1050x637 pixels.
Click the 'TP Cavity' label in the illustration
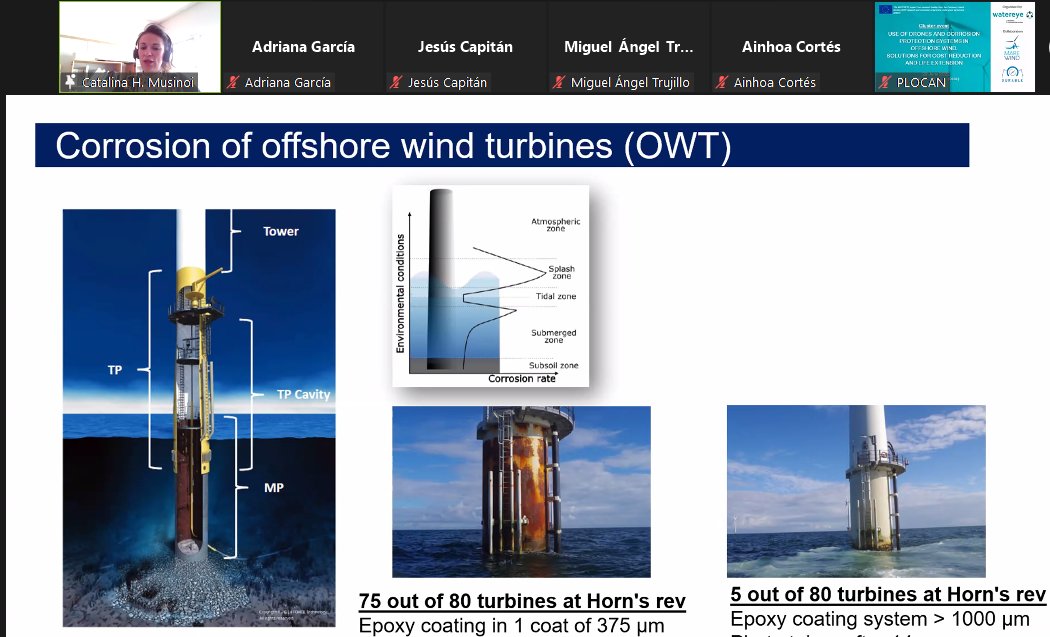tap(303, 395)
